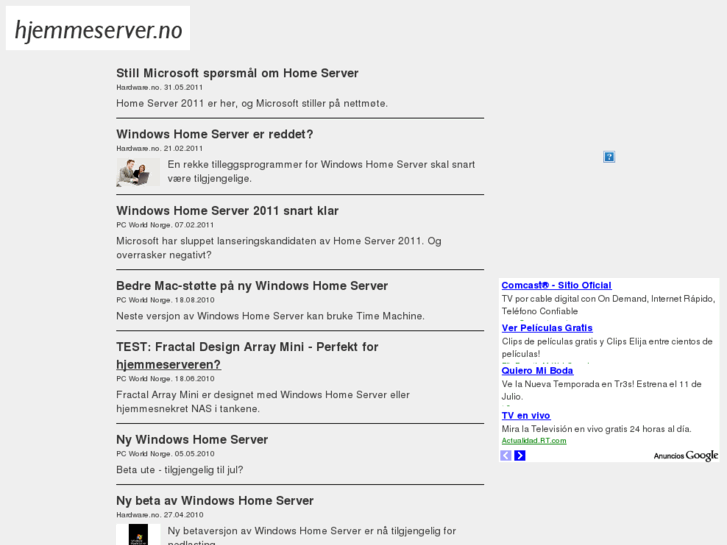
Task: Click summary Neste versjon av Windows Home Server
Action: (x=270, y=316)
